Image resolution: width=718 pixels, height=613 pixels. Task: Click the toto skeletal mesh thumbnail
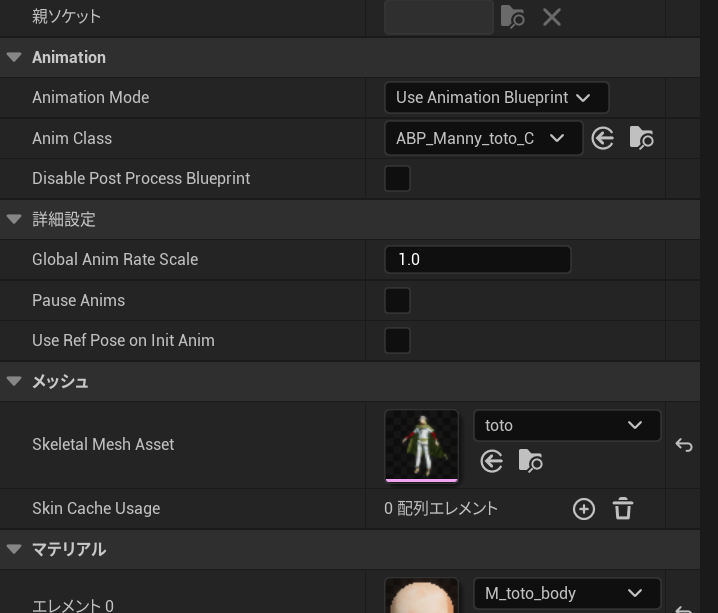[x=422, y=446]
